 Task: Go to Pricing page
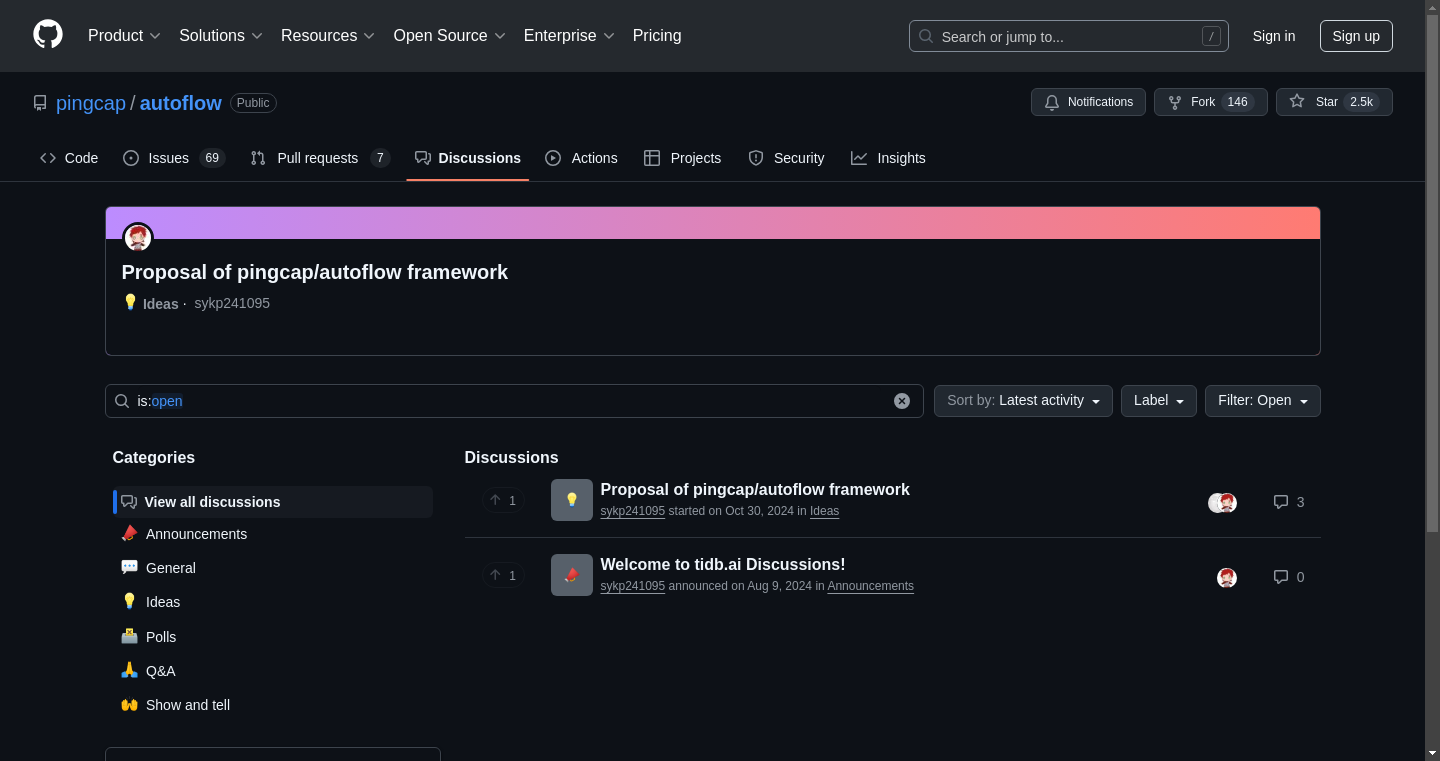click(657, 36)
